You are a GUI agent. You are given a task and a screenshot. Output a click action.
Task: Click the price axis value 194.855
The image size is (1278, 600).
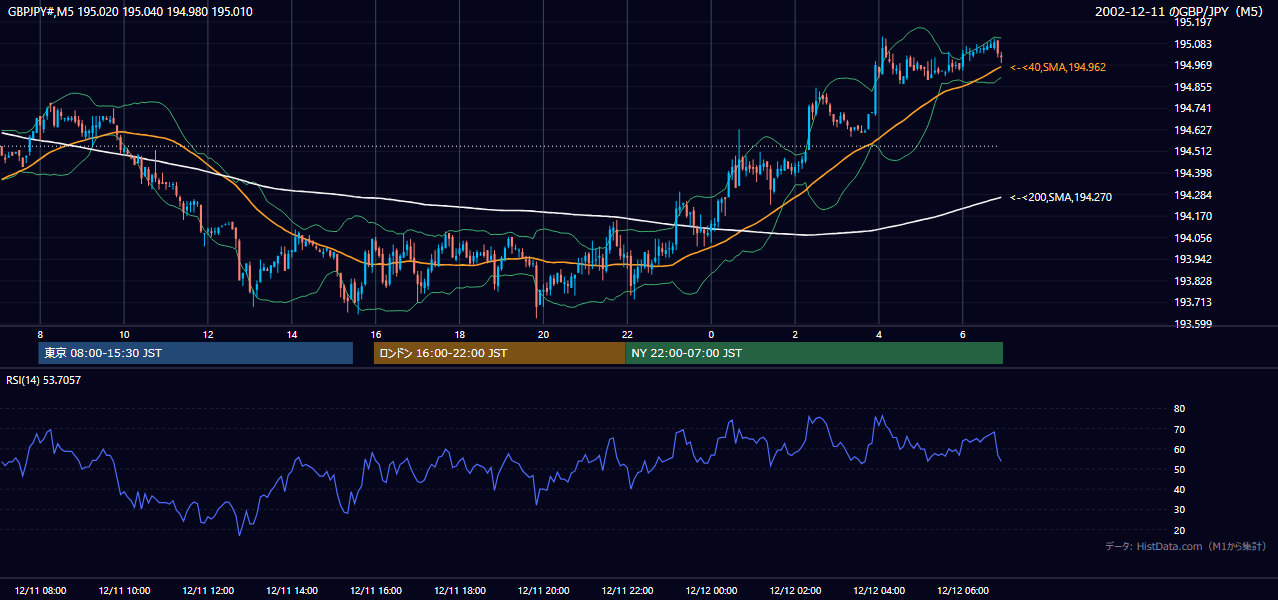tap(1192, 87)
